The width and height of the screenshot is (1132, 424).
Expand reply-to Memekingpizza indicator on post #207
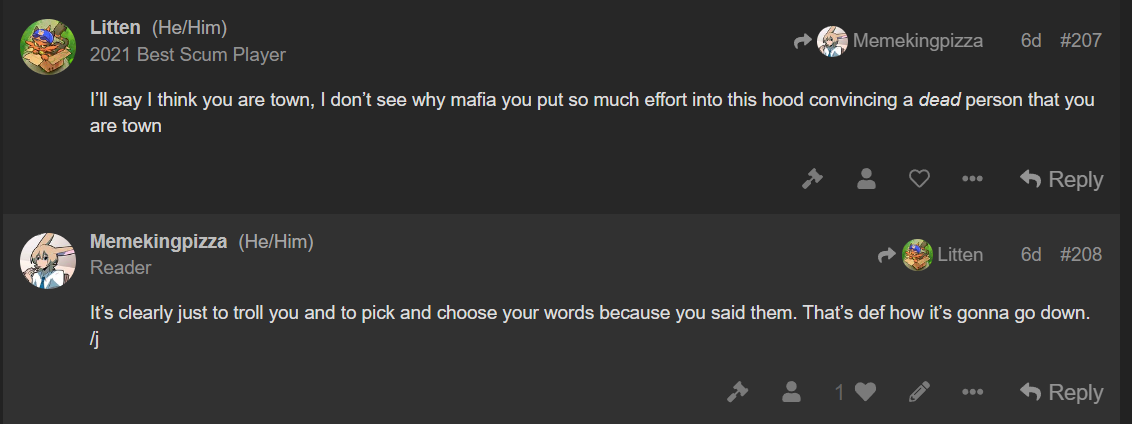888,41
